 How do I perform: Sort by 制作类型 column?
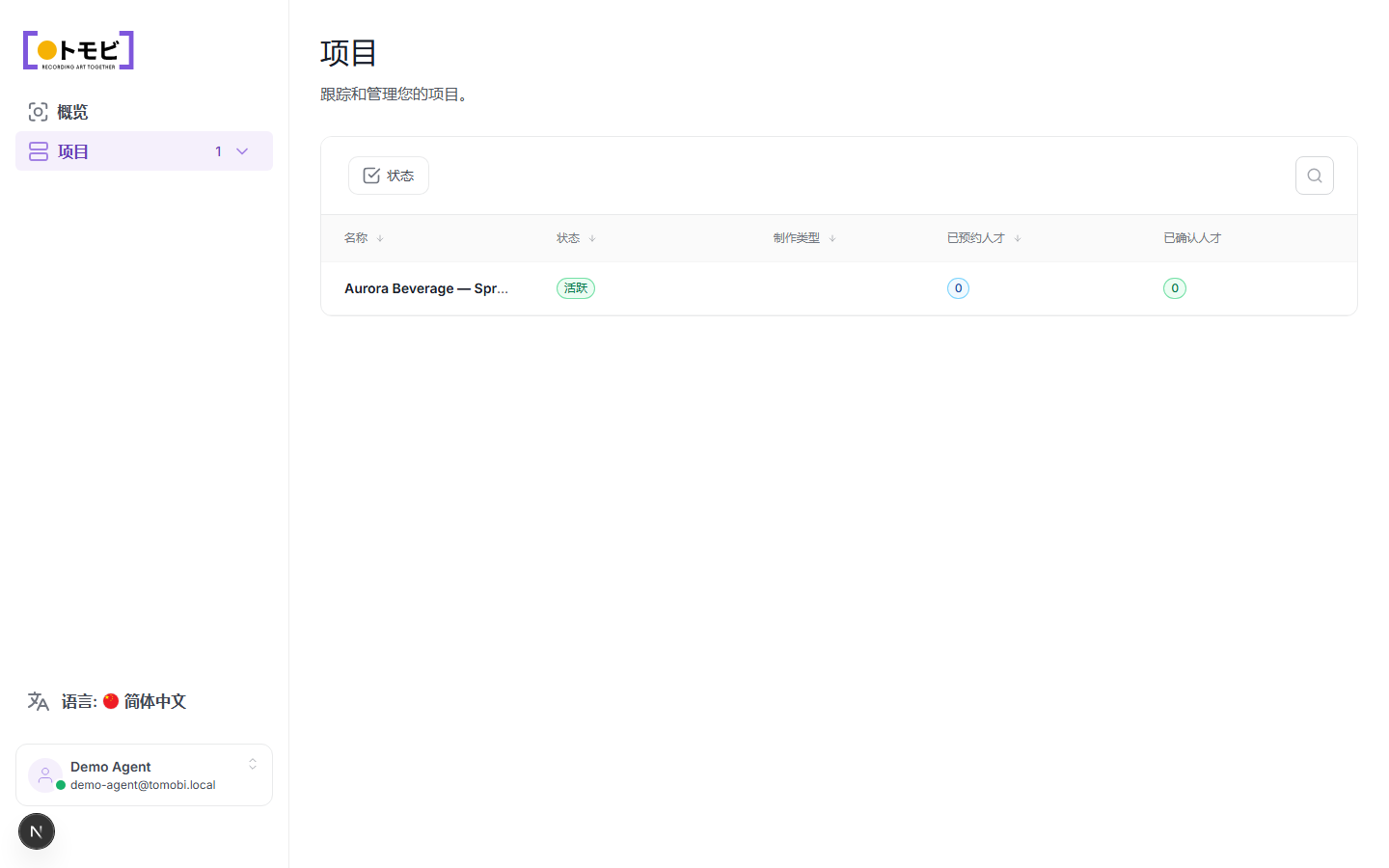coord(804,238)
